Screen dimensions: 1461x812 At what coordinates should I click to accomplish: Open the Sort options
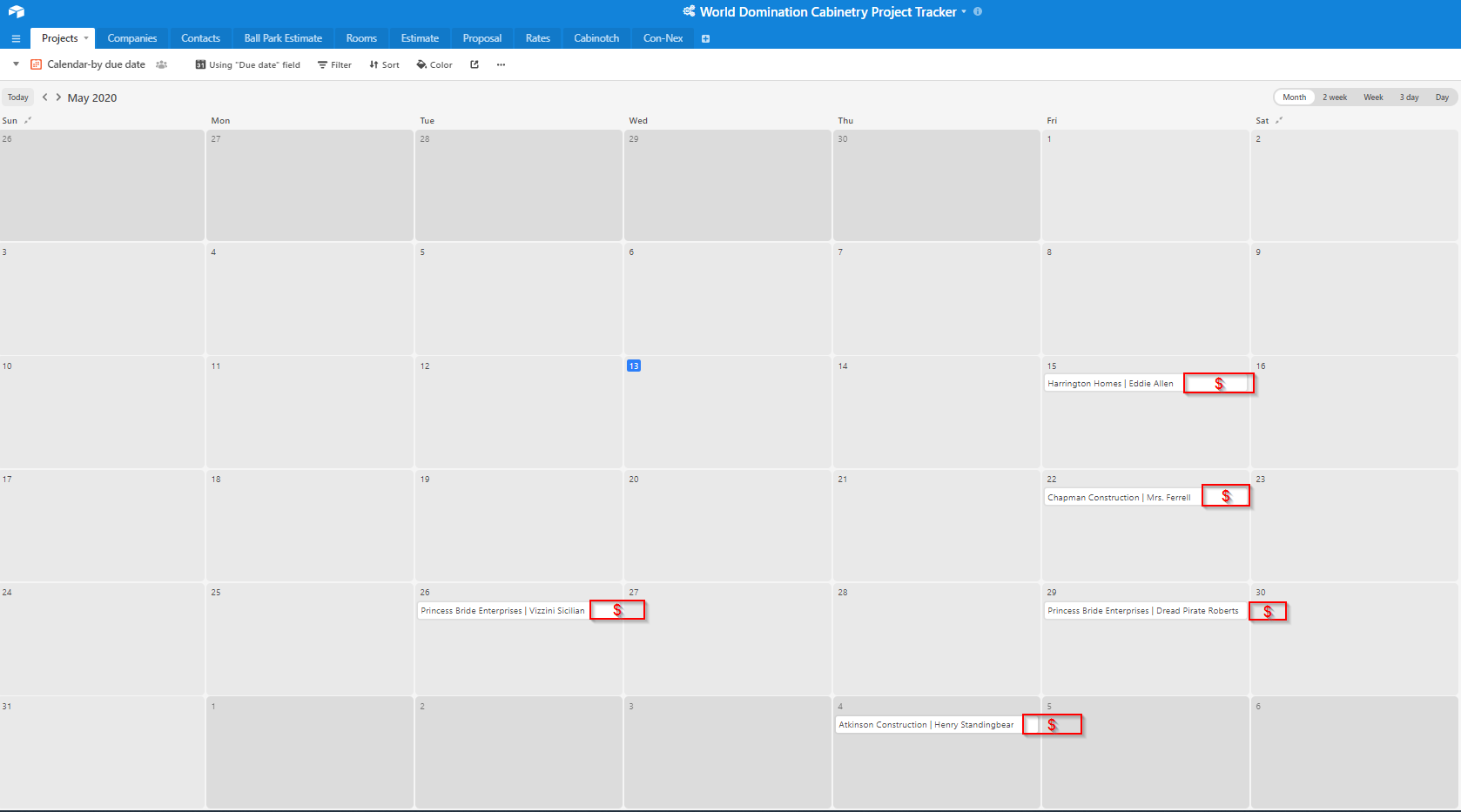point(384,64)
